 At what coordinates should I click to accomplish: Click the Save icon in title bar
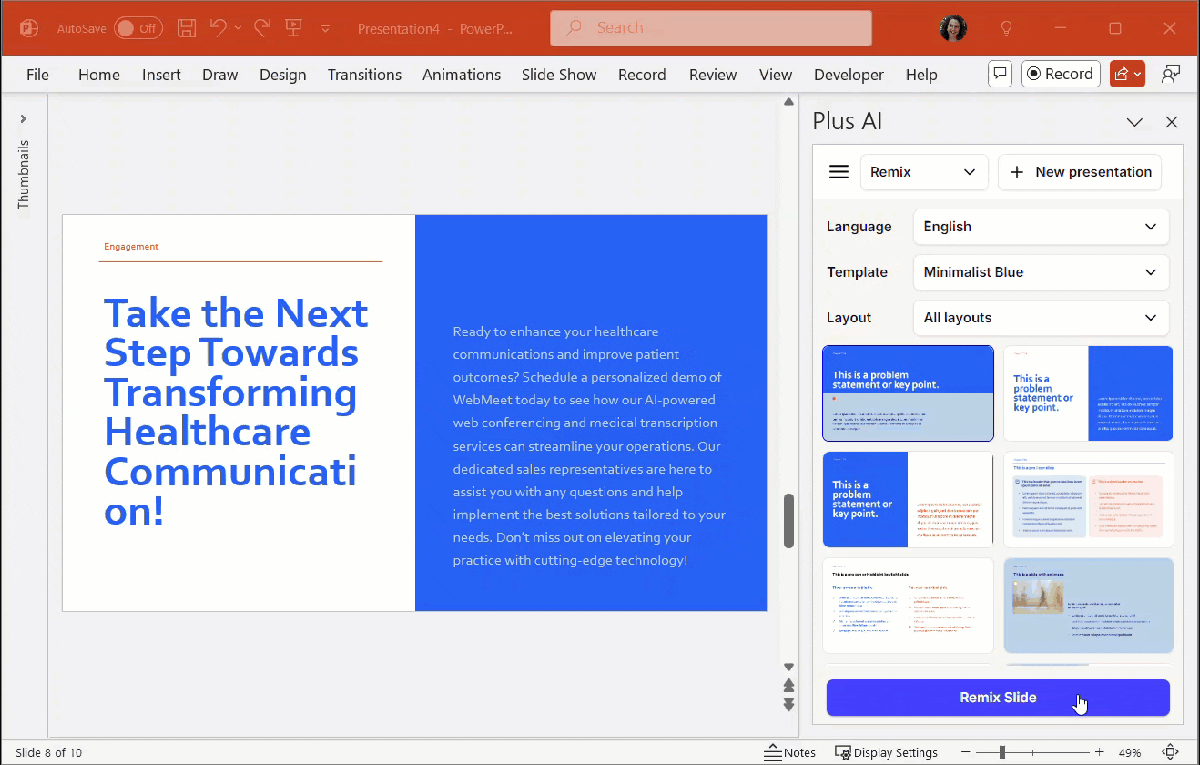(187, 28)
